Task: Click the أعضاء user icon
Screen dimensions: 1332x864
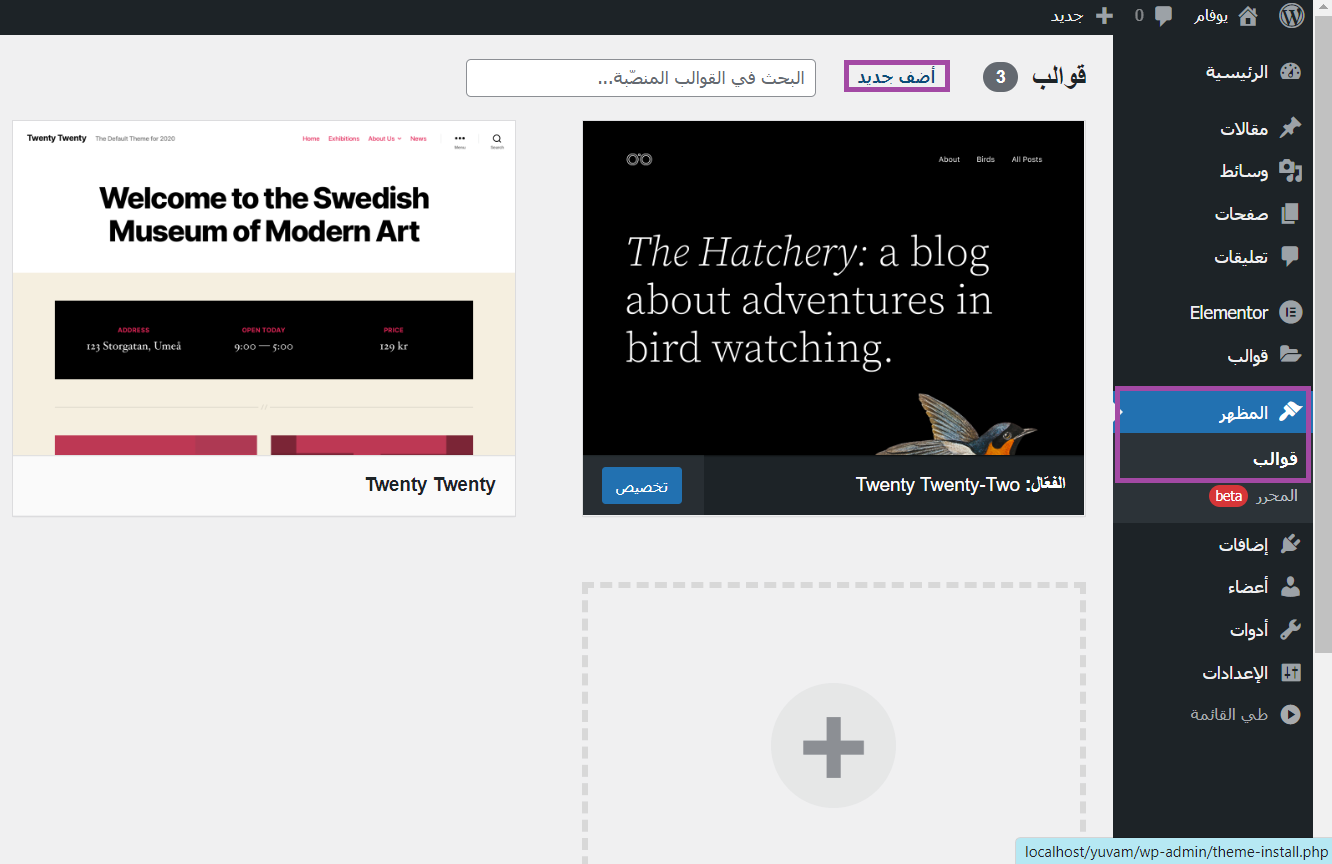Action: (x=1290, y=587)
